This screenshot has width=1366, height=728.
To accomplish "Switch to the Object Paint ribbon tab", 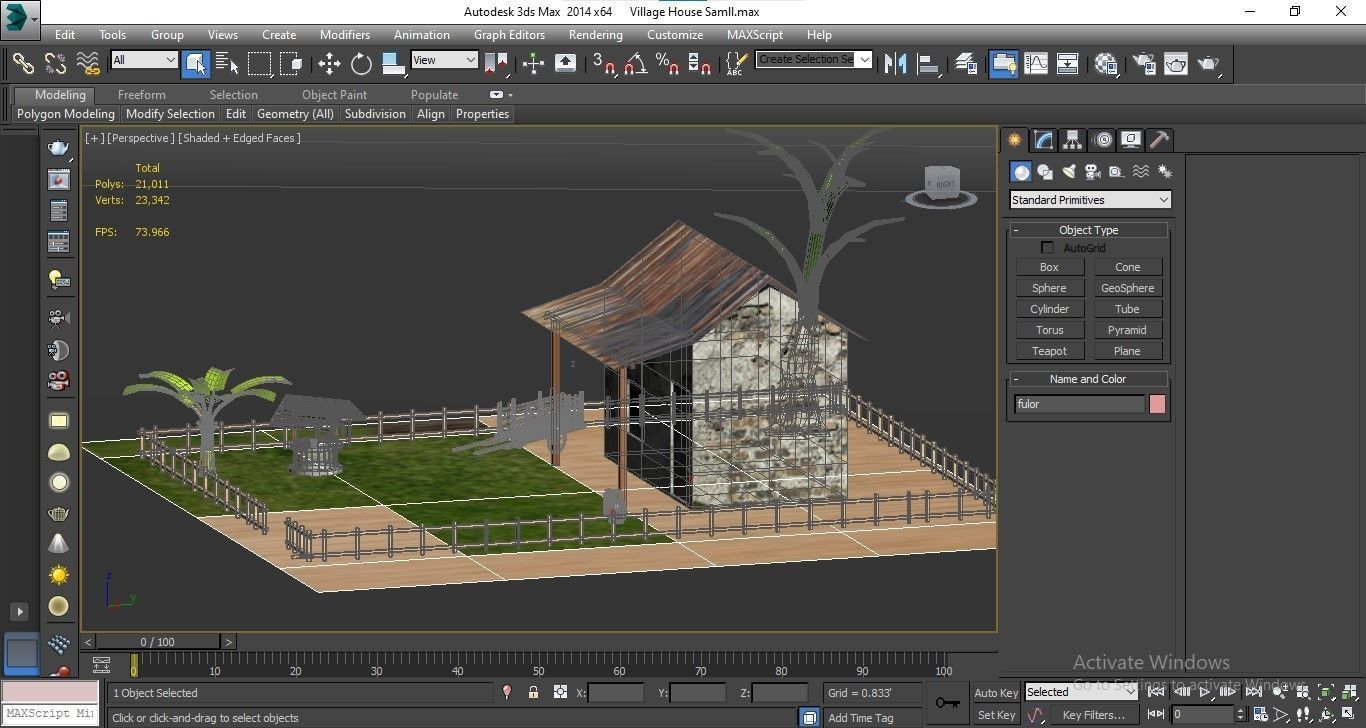I will pyautogui.click(x=334, y=95).
